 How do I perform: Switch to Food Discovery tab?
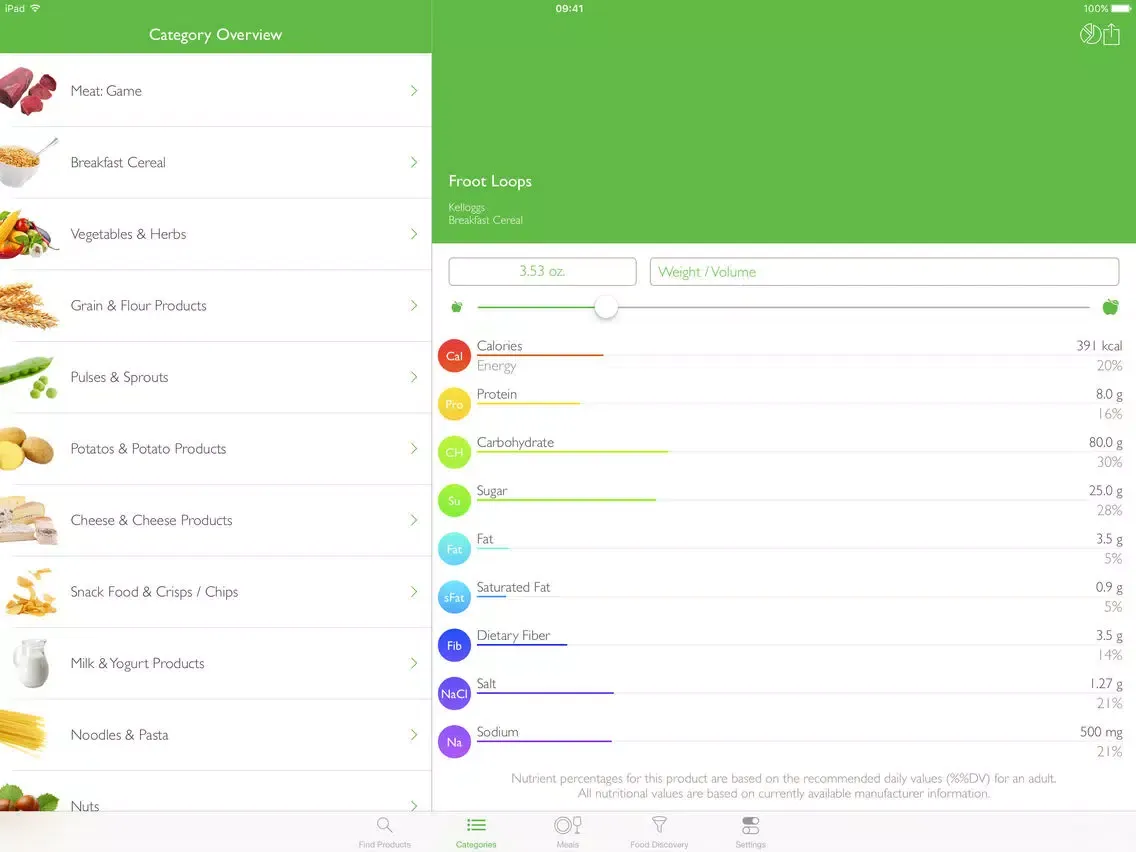coord(659,832)
